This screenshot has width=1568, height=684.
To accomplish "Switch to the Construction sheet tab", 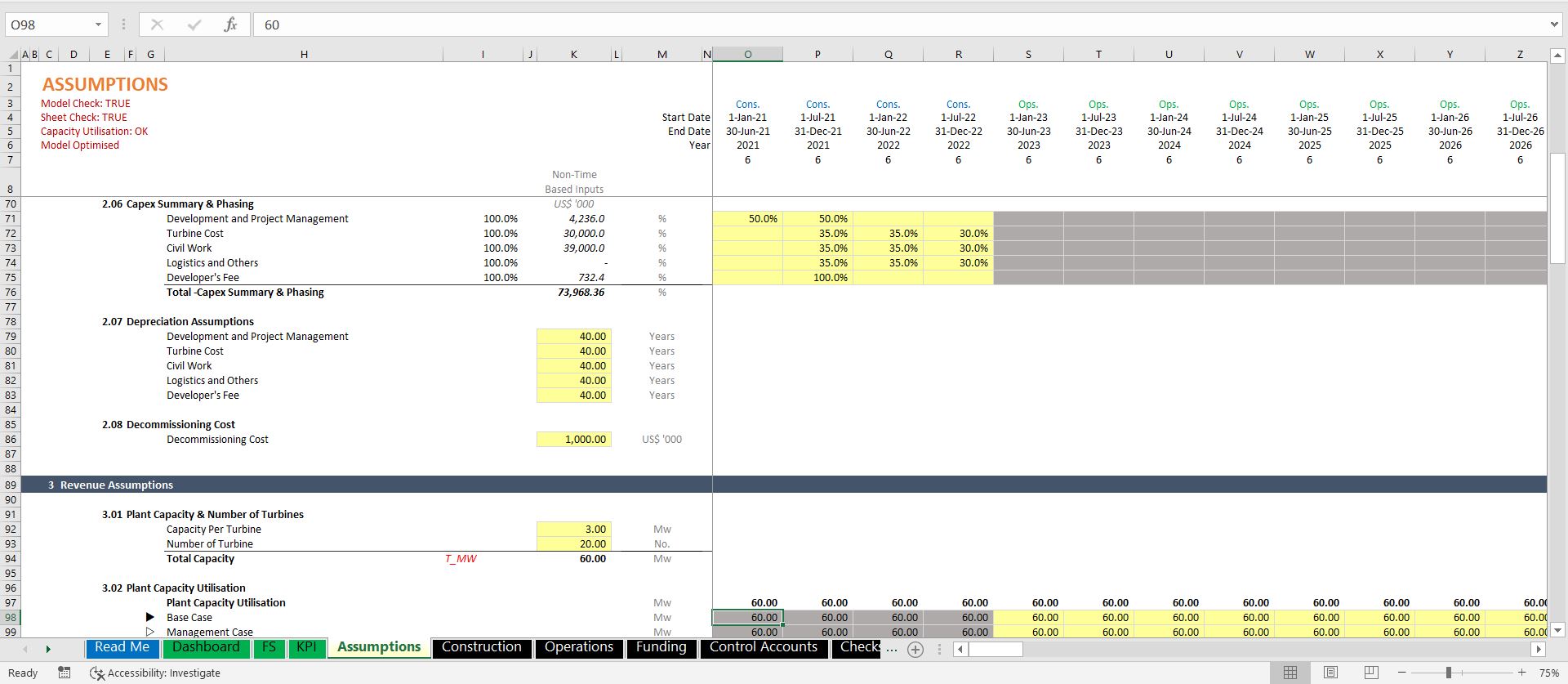I will (482, 647).
